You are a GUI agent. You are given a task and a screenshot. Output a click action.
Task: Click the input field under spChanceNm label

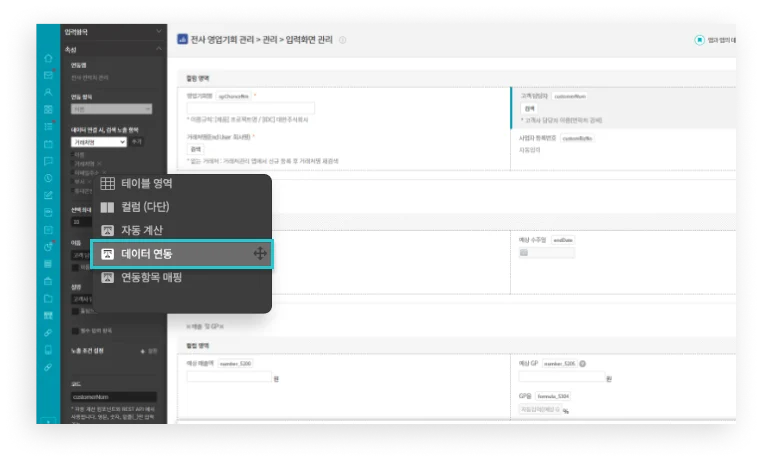click(250, 108)
